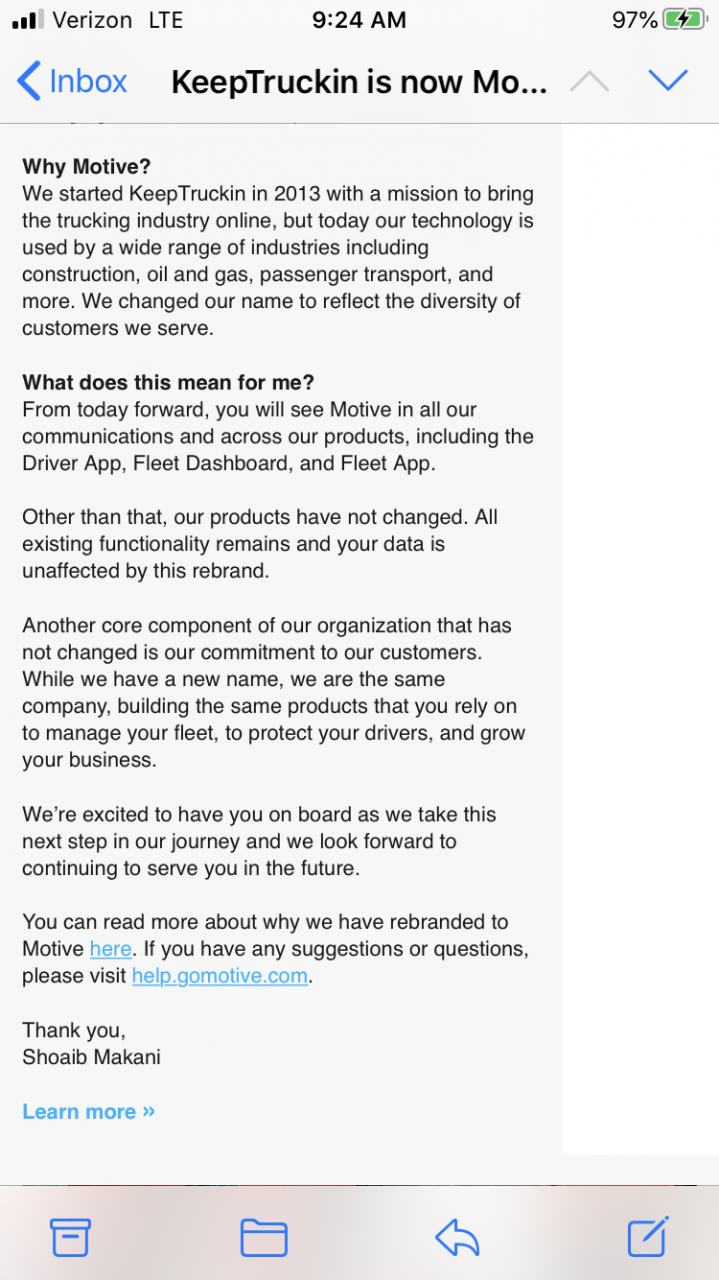The width and height of the screenshot is (719, 1280).
Task: Show previous message with the up arrow
Action: (x=589, y=81)
